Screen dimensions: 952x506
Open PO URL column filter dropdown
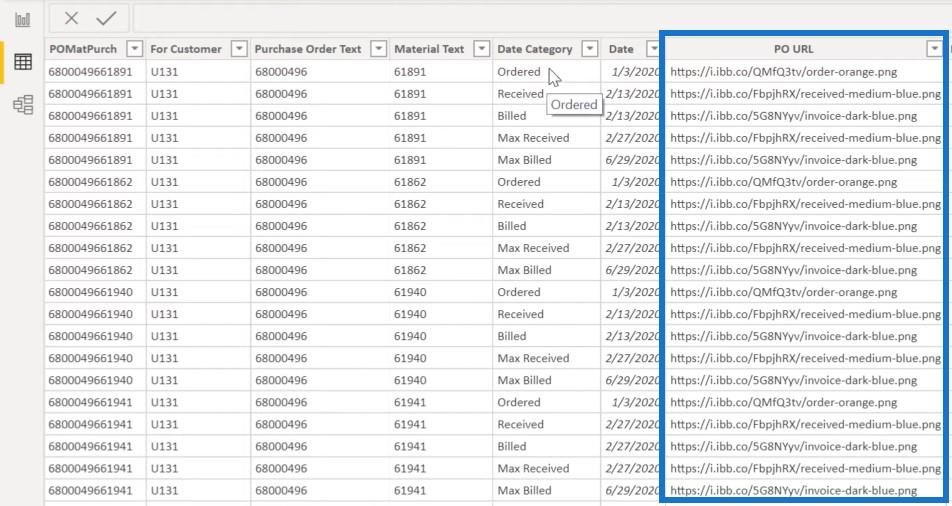[934, 49]
